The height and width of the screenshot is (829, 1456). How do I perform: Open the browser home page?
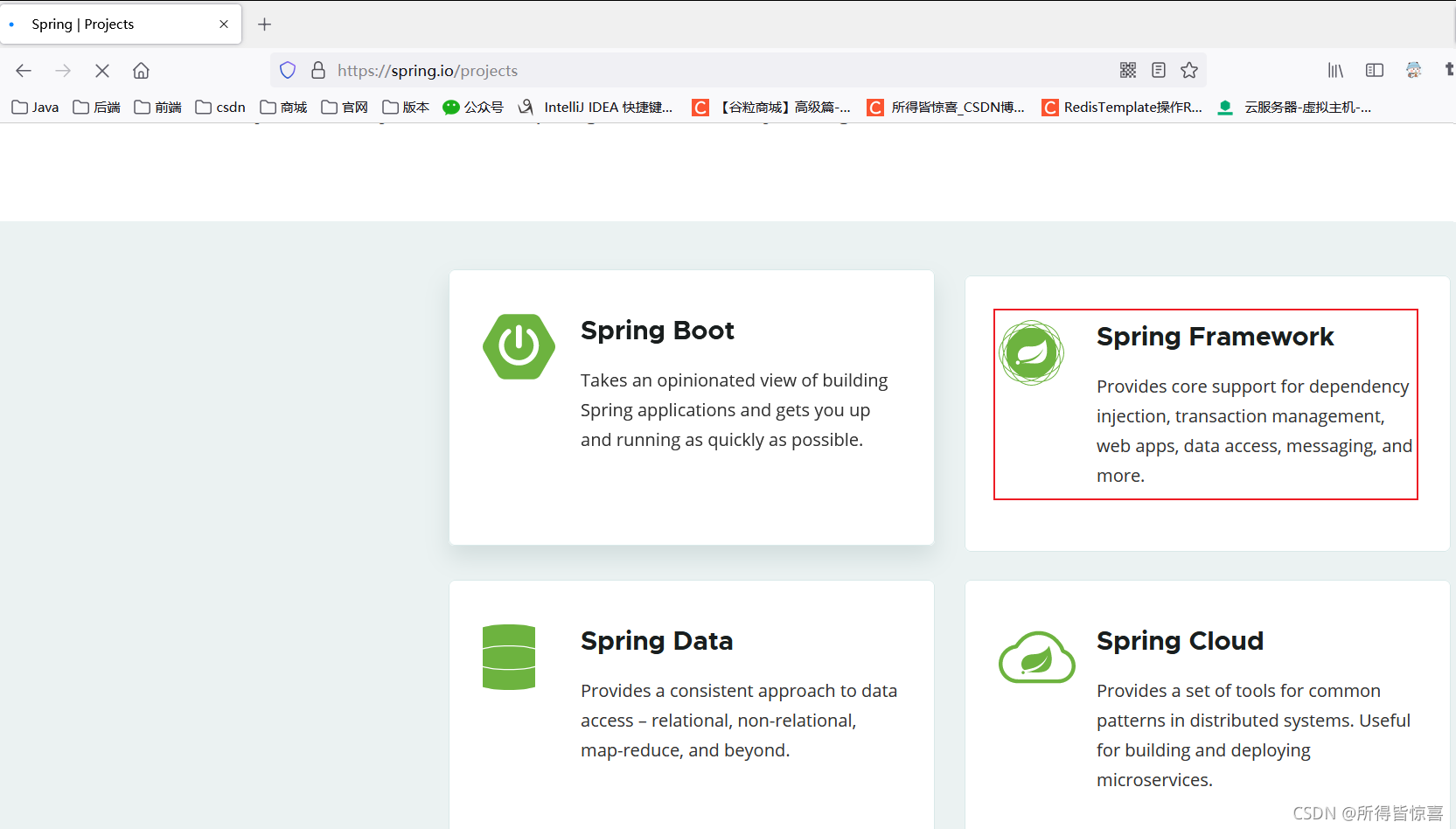(x=141, y=71)
